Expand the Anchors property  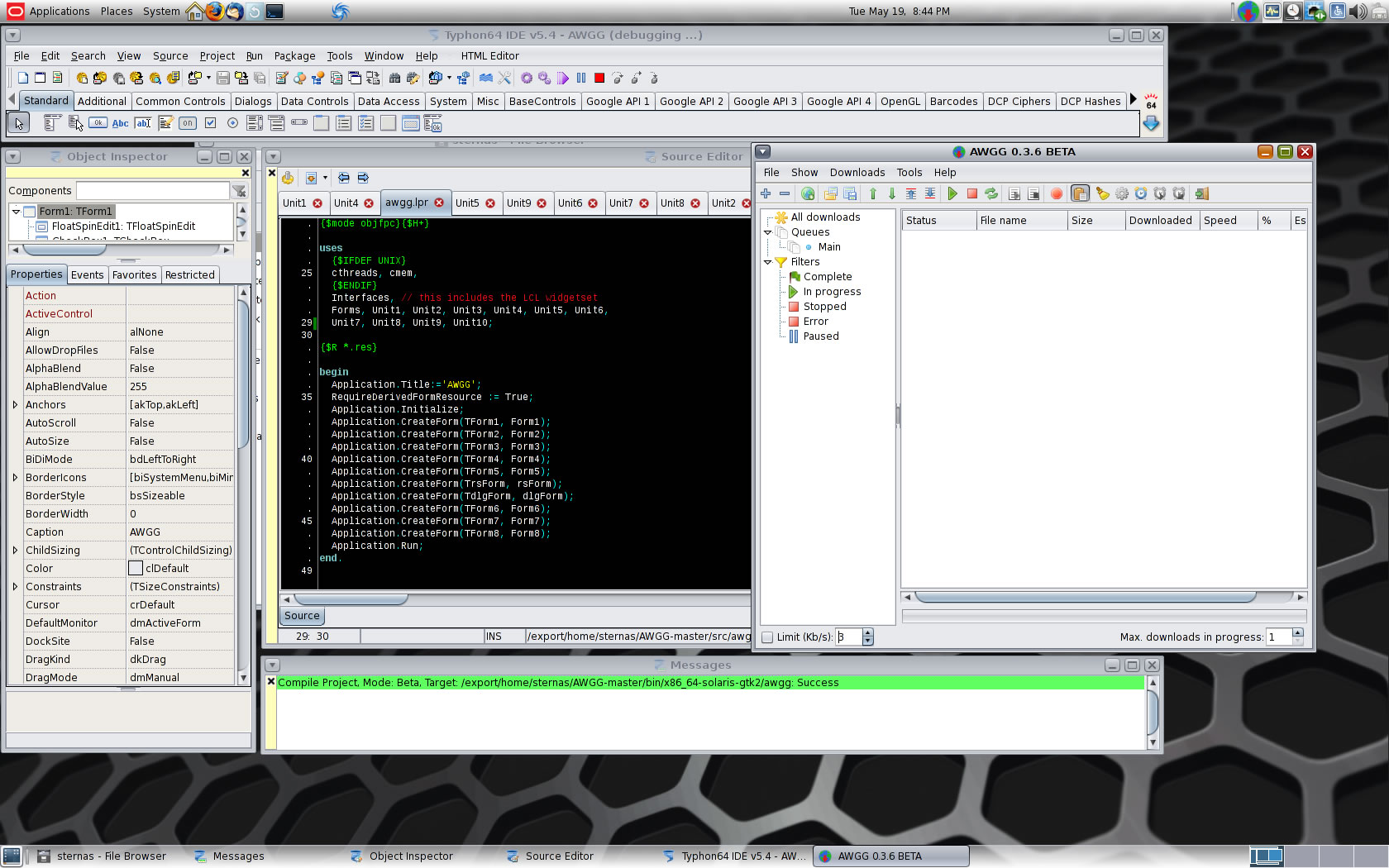pyautogui.click(x=15, y=405)
